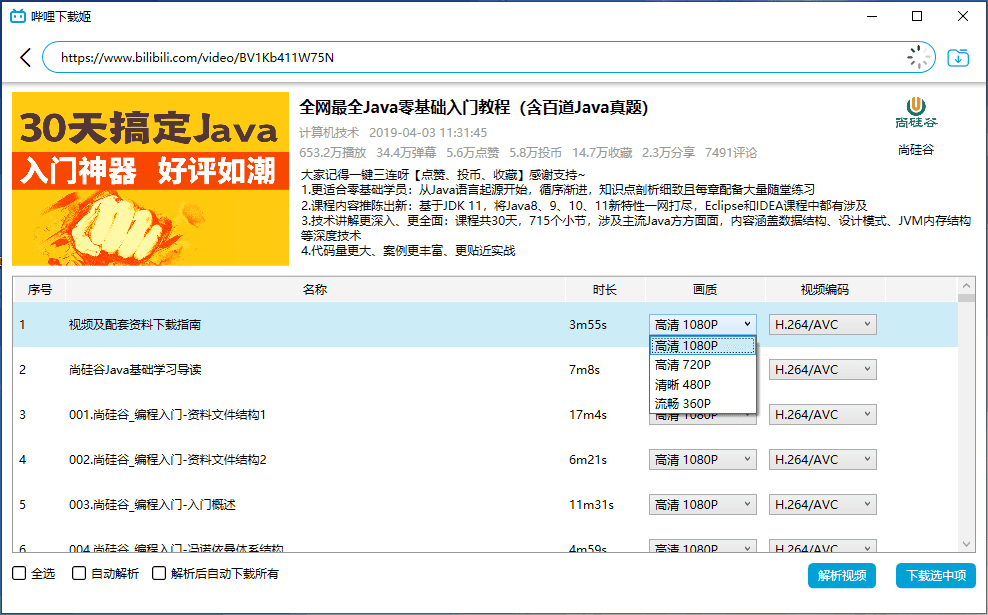
Task: Toggle the 全选 checkbox
Action: pos(20,573)
